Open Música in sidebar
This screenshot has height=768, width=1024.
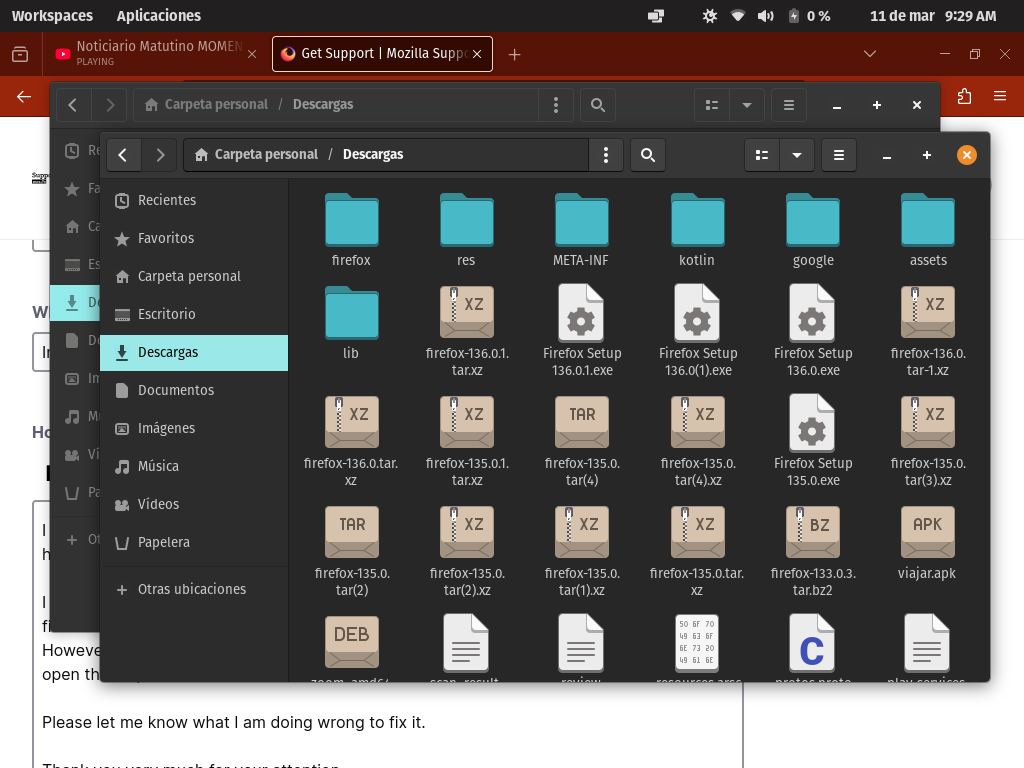pos(194,466)
